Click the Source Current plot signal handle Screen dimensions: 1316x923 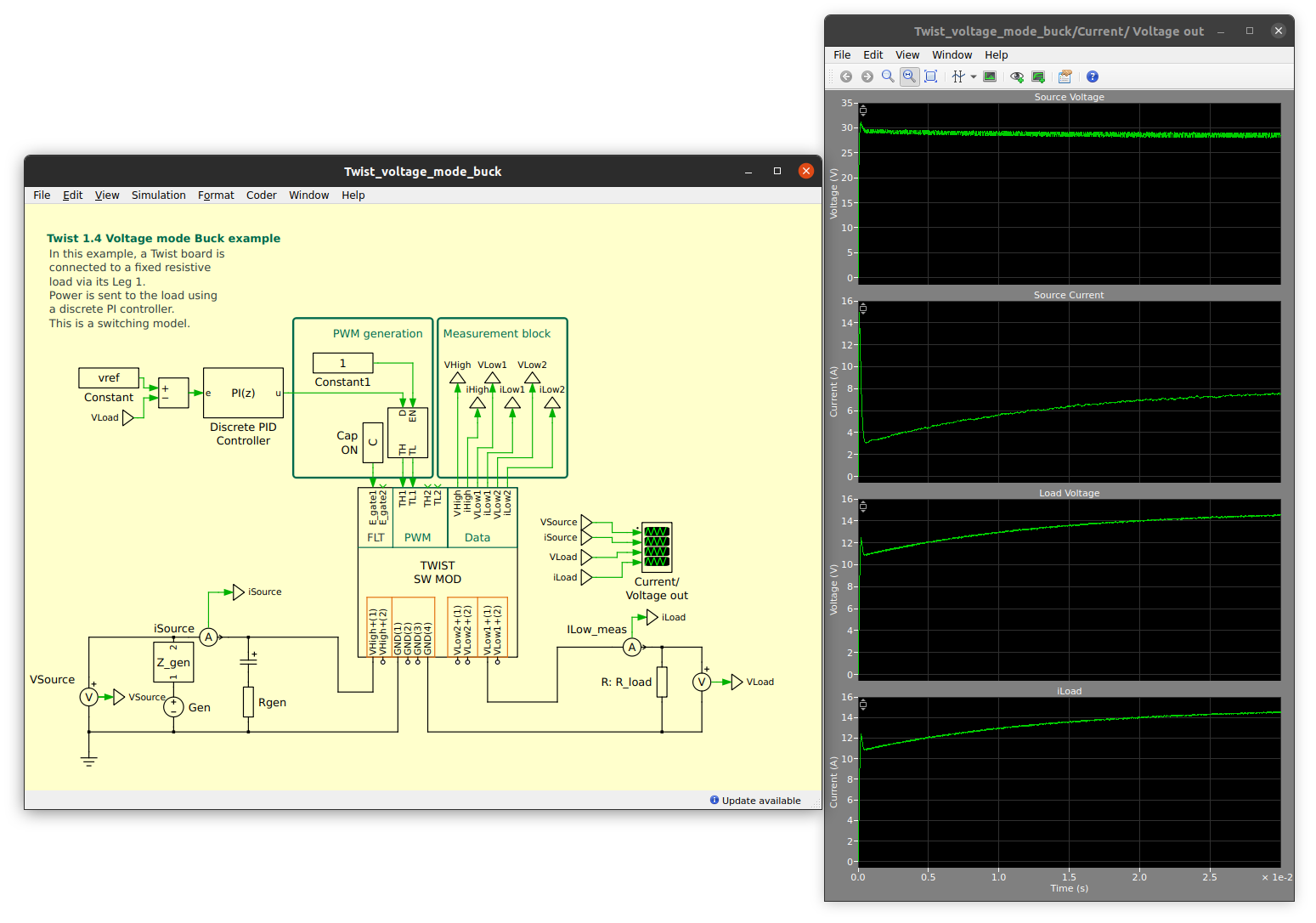coord(863,309)
